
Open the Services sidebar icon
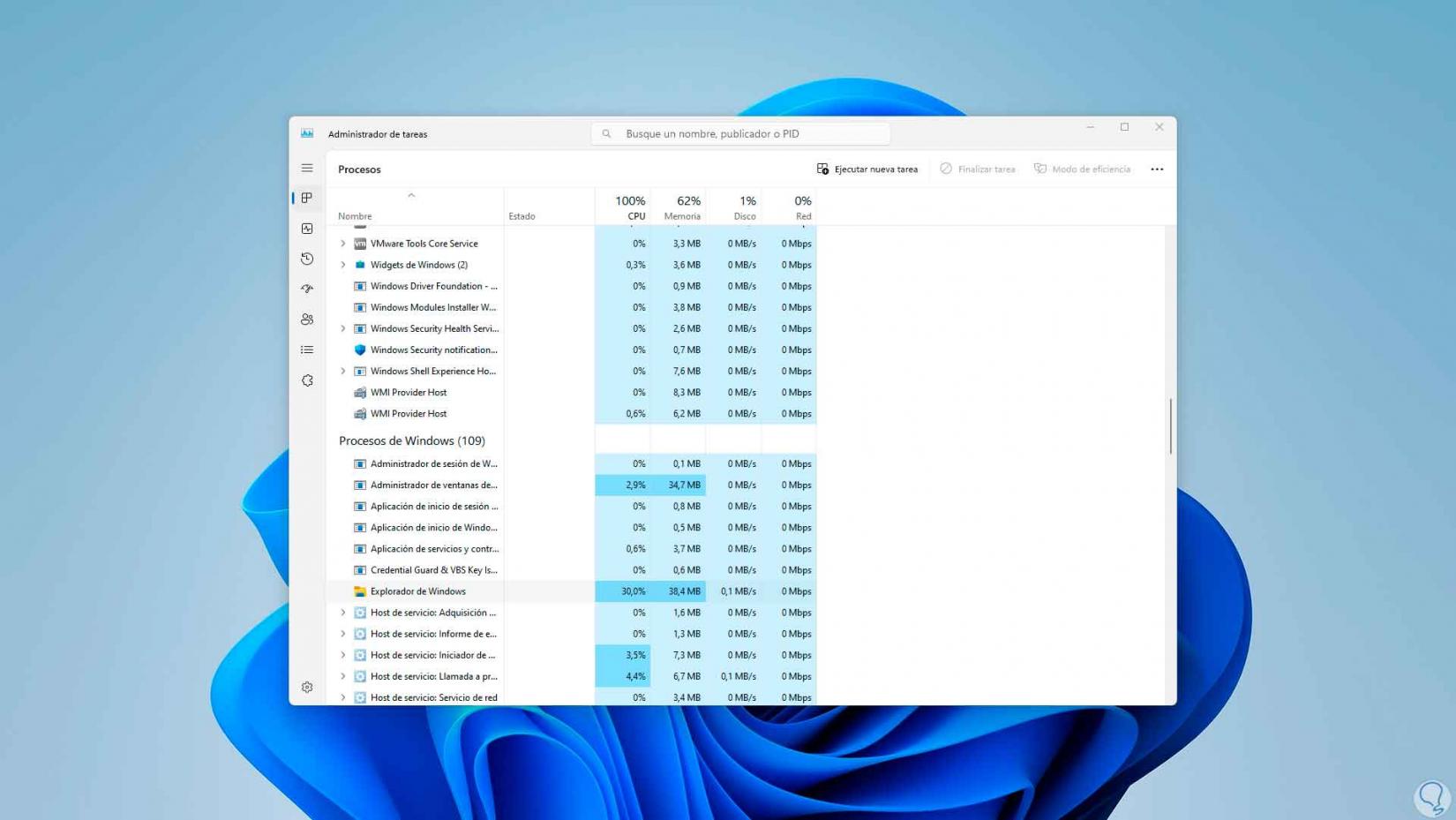click(307, 380)
